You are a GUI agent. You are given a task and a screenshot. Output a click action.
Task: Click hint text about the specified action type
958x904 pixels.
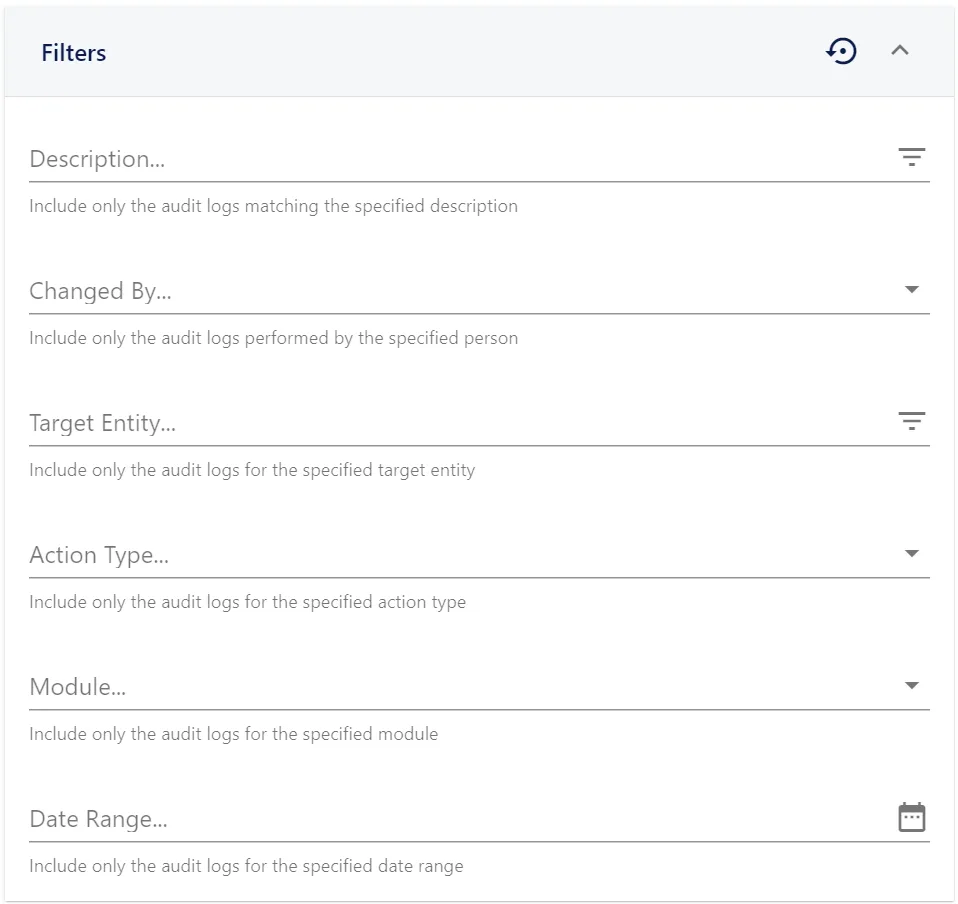click(247, 602)
